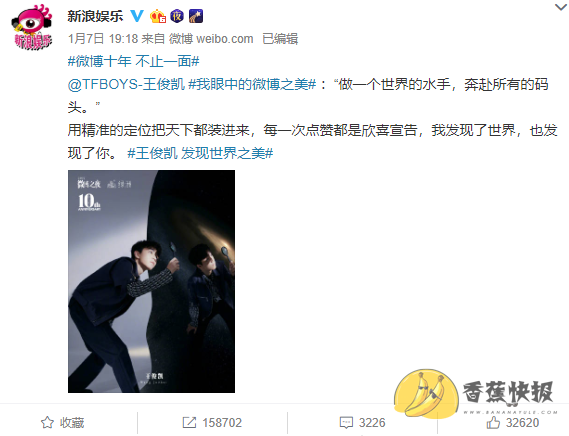The height and width of the screenshot is (436, 569).
Task: Click the purple 夜 badge icon
Action: click(x=177, y=16)
